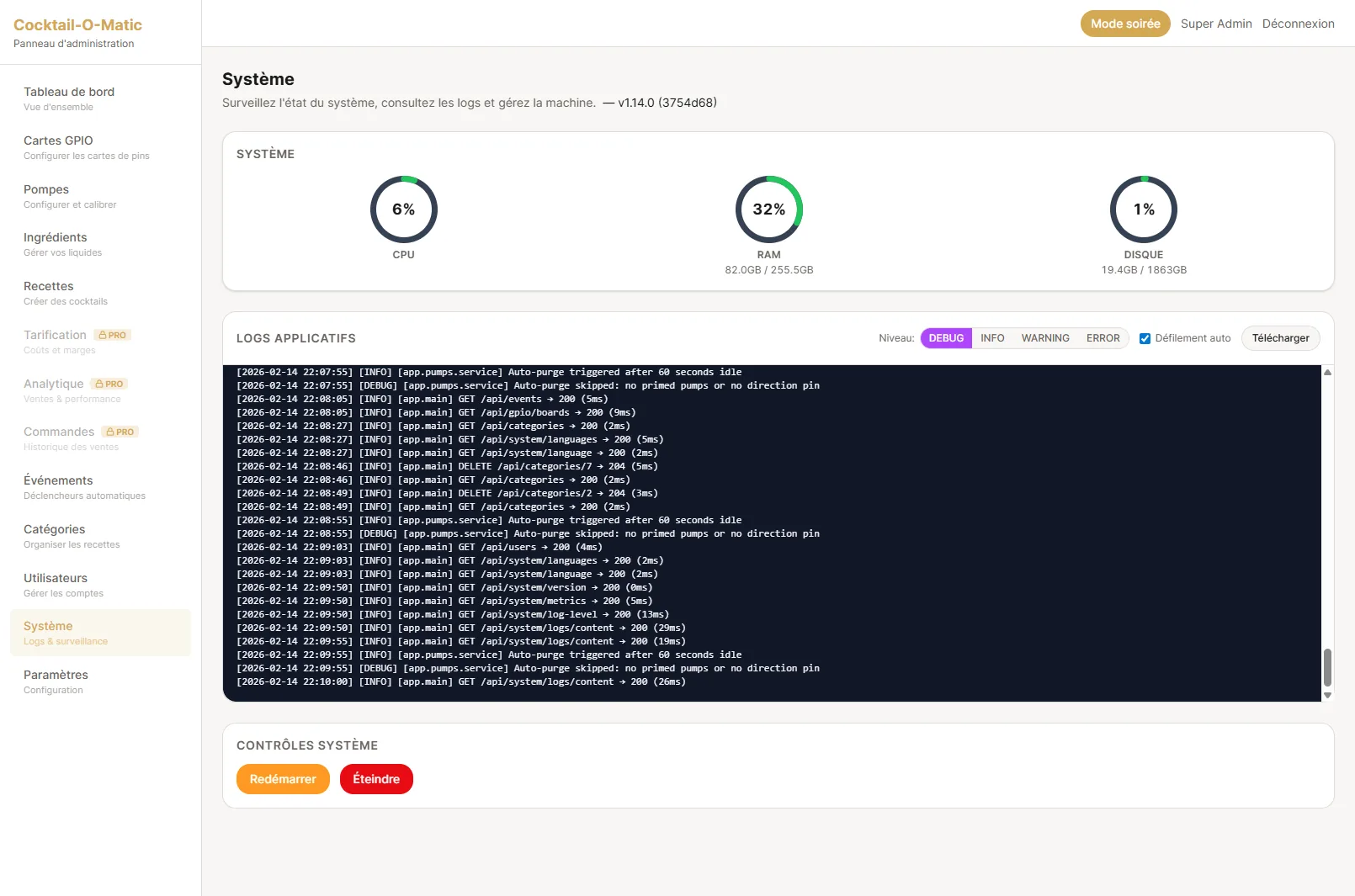Click the log scrollbar down arrow

tap(1327, 695)
